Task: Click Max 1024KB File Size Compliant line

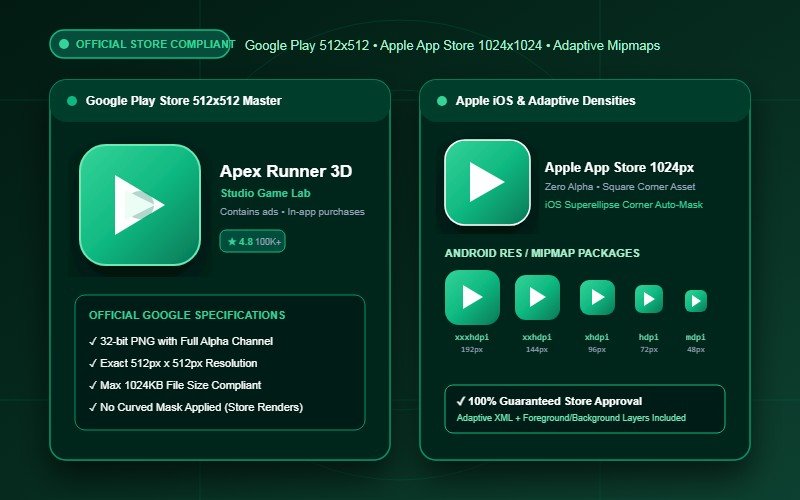Action: pos(175,385)
